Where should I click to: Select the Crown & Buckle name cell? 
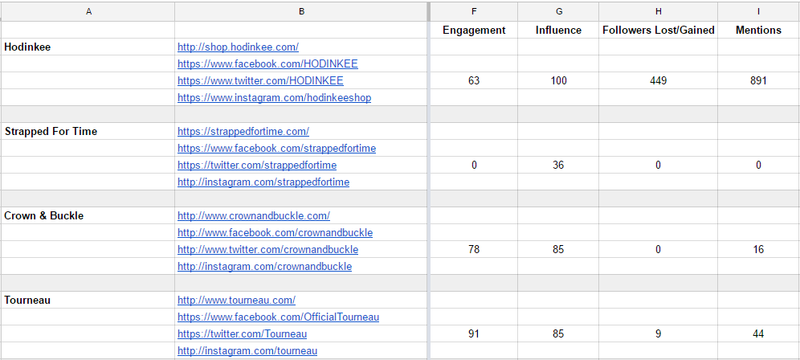coord(88,216)
